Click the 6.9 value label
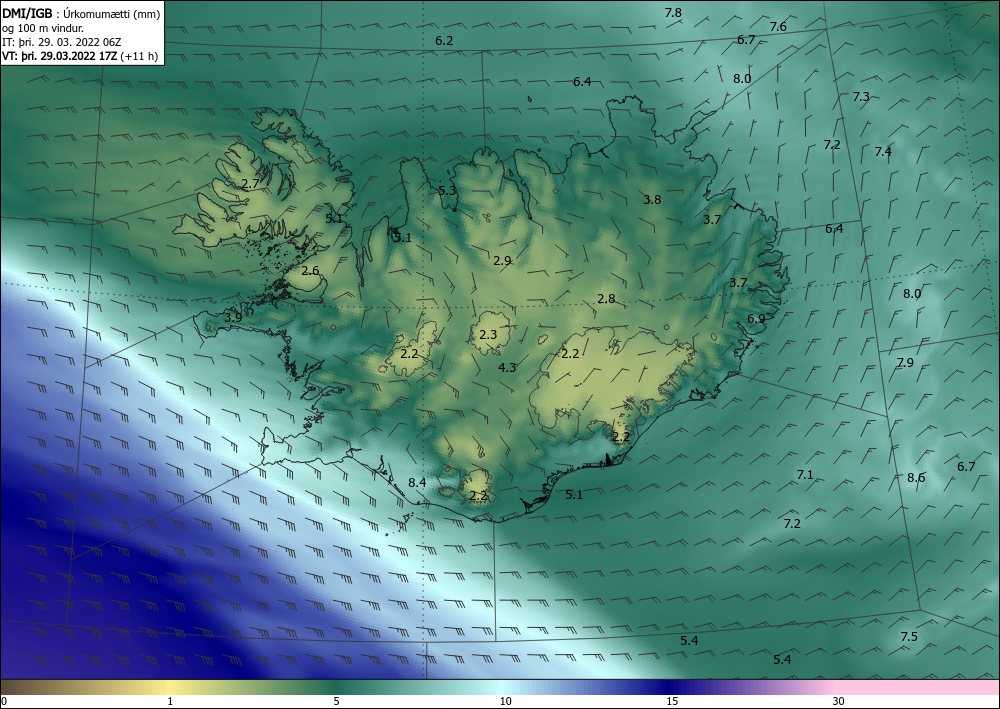 tap(756, 319)
